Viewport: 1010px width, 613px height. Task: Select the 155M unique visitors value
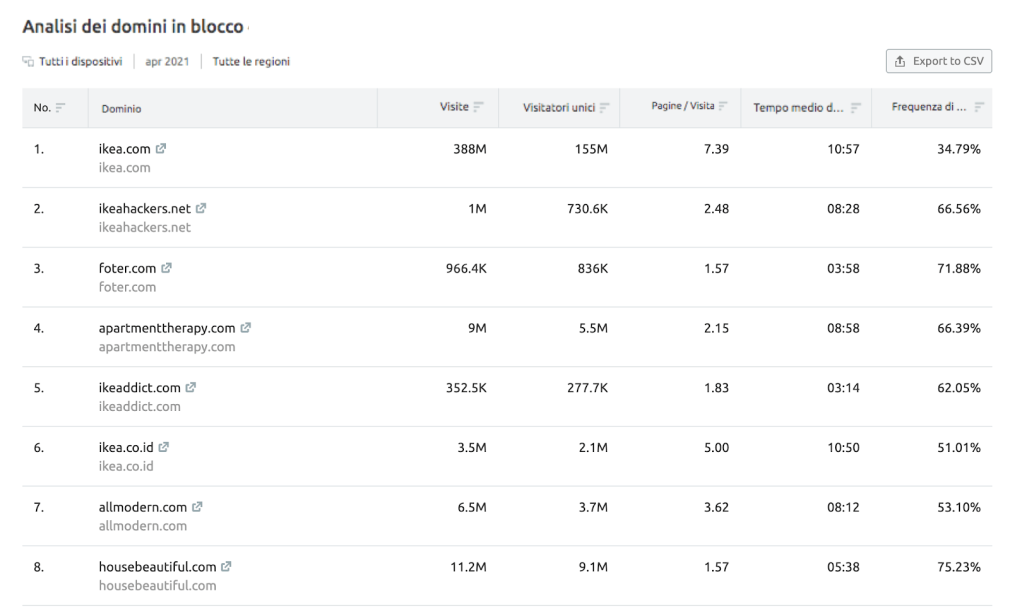pos(591,149)
